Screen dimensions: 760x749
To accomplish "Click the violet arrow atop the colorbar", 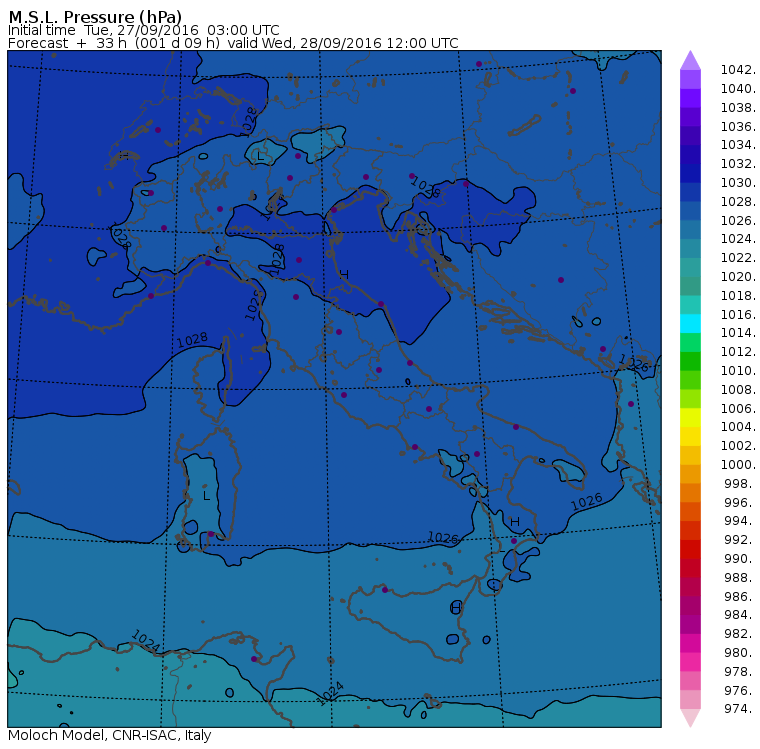I will coord(690,61).
